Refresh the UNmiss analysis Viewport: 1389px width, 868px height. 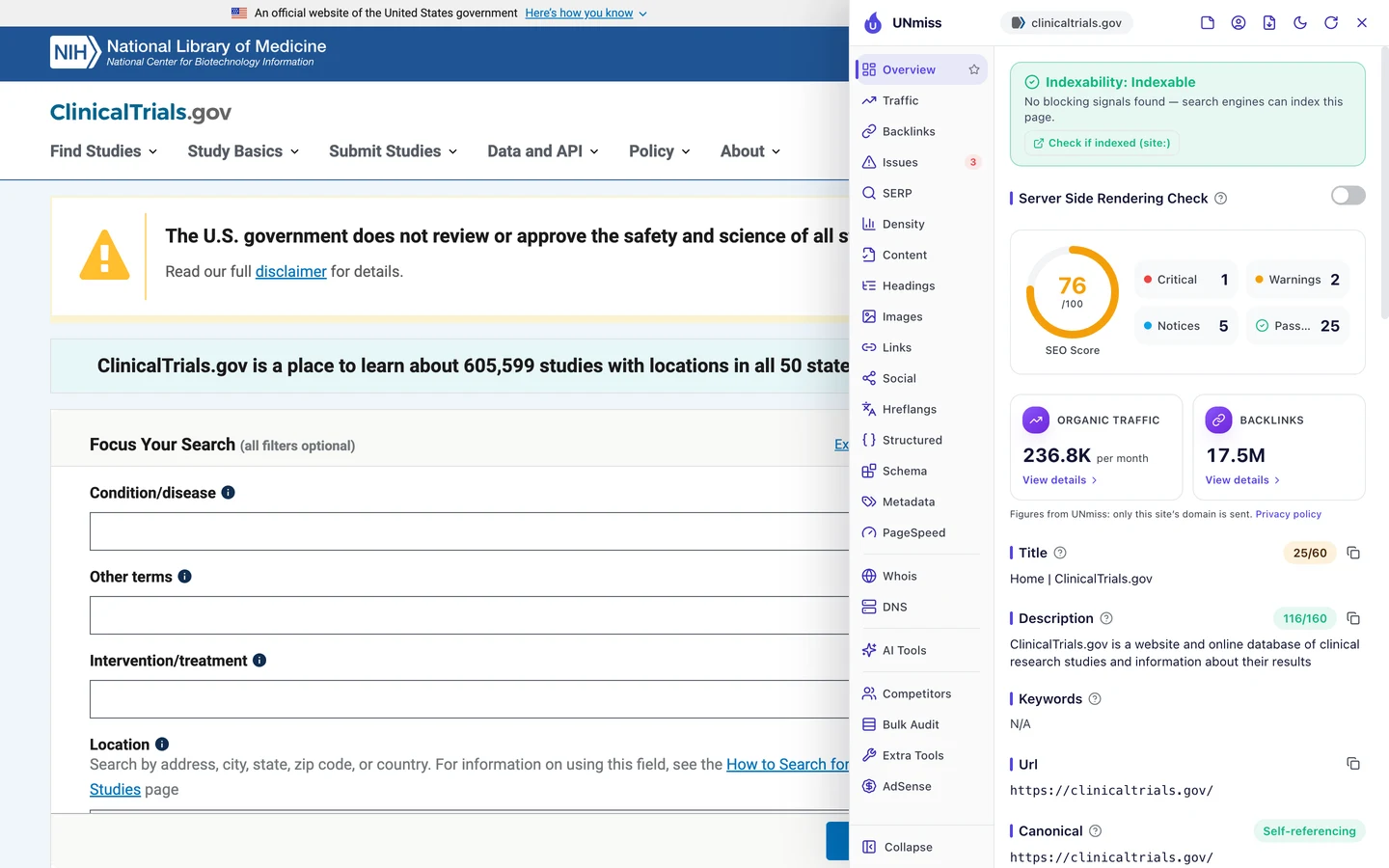coord(1331,22)
